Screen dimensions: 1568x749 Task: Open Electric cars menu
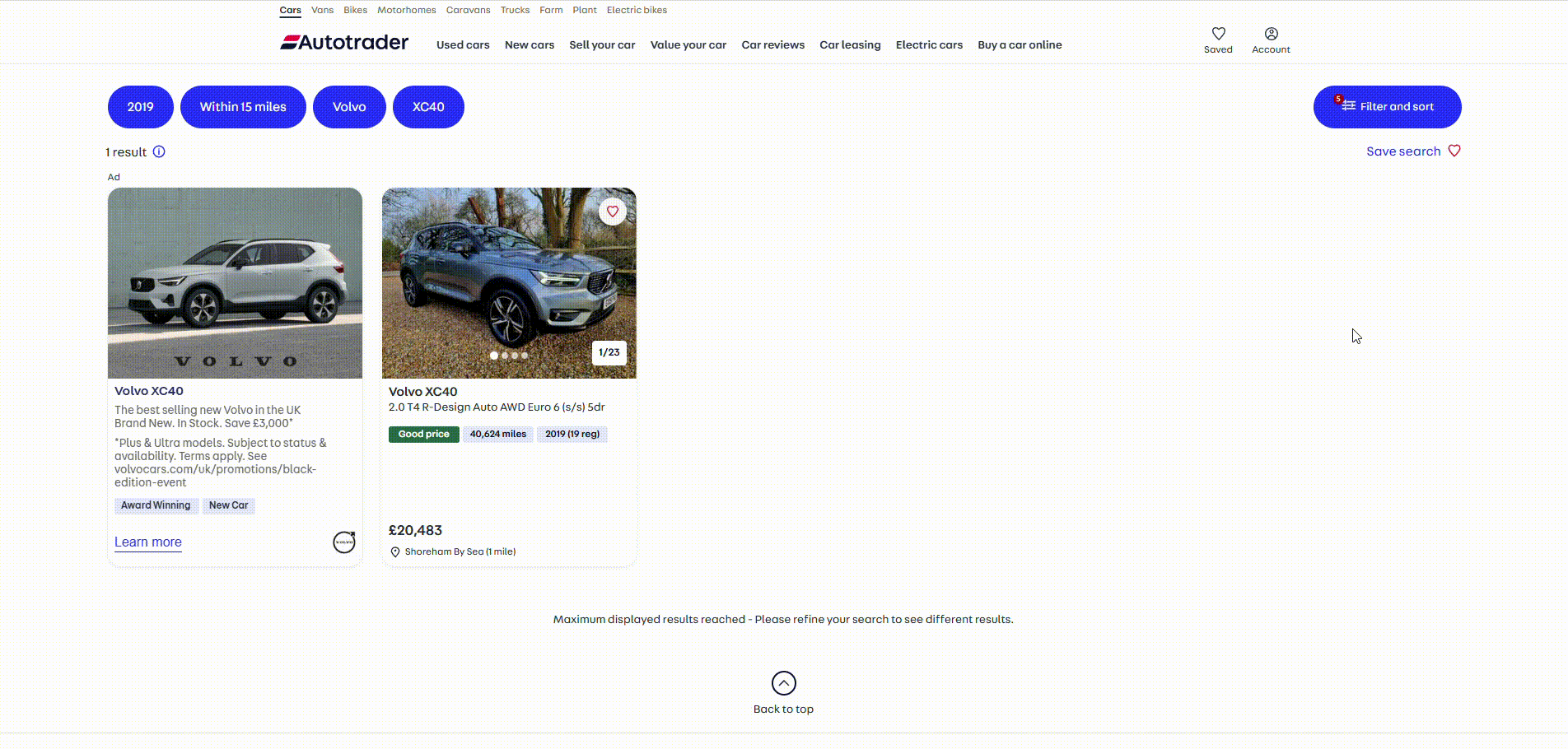[929, 45]
